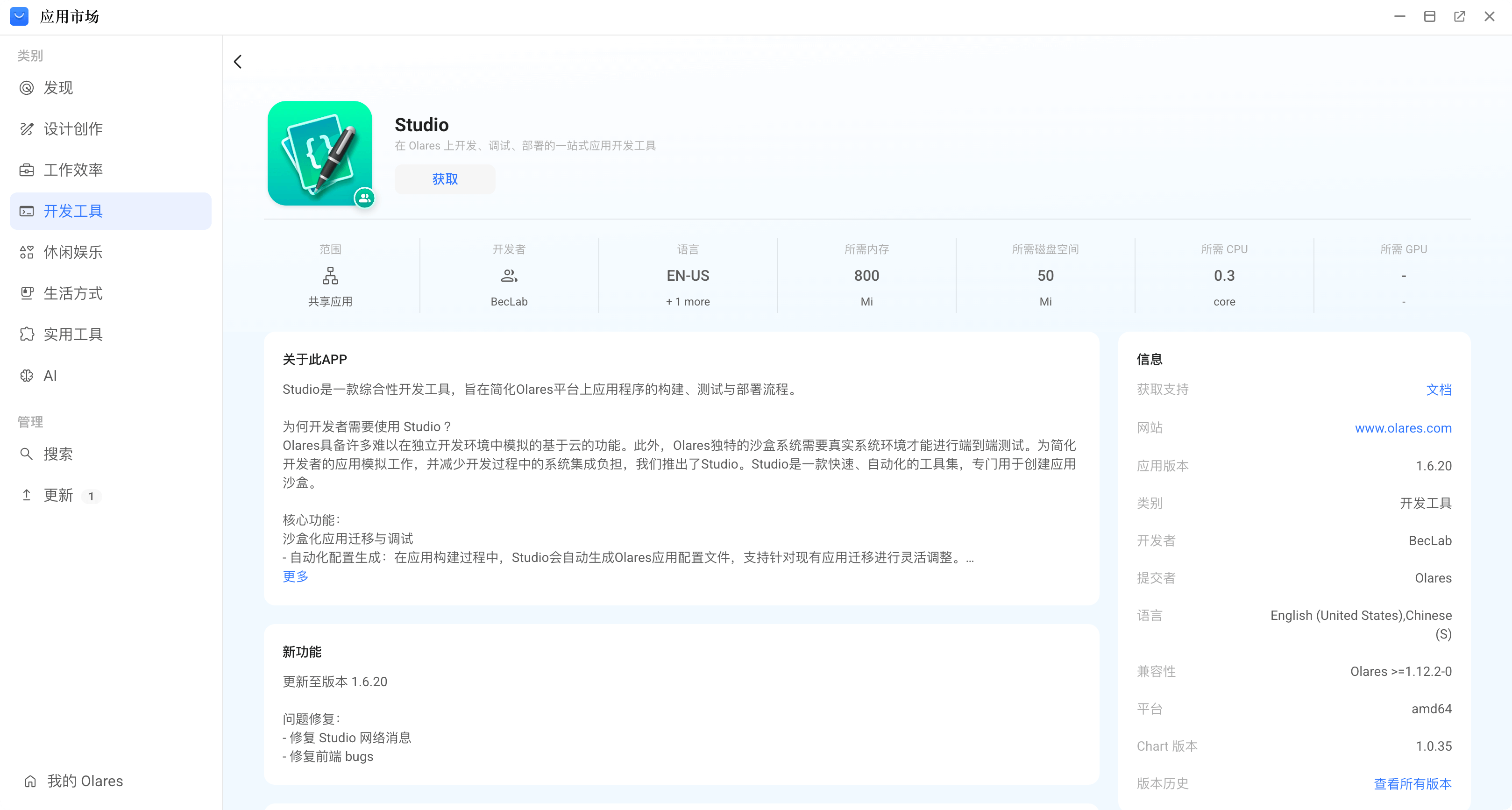Screen dimensions: 1512x810
Task: Go to 我的 Olares home
Action: (x=85, y=781)
